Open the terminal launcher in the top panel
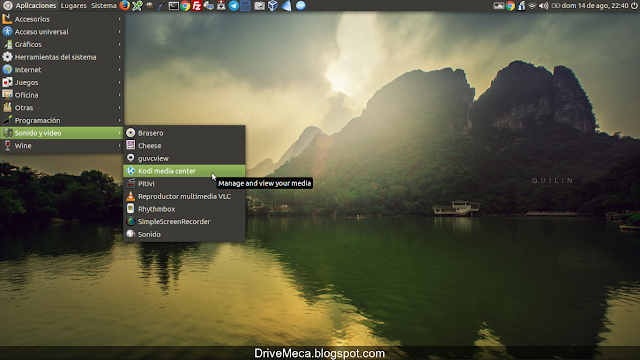This screenshot has width=640, height=360. [173, 6]
